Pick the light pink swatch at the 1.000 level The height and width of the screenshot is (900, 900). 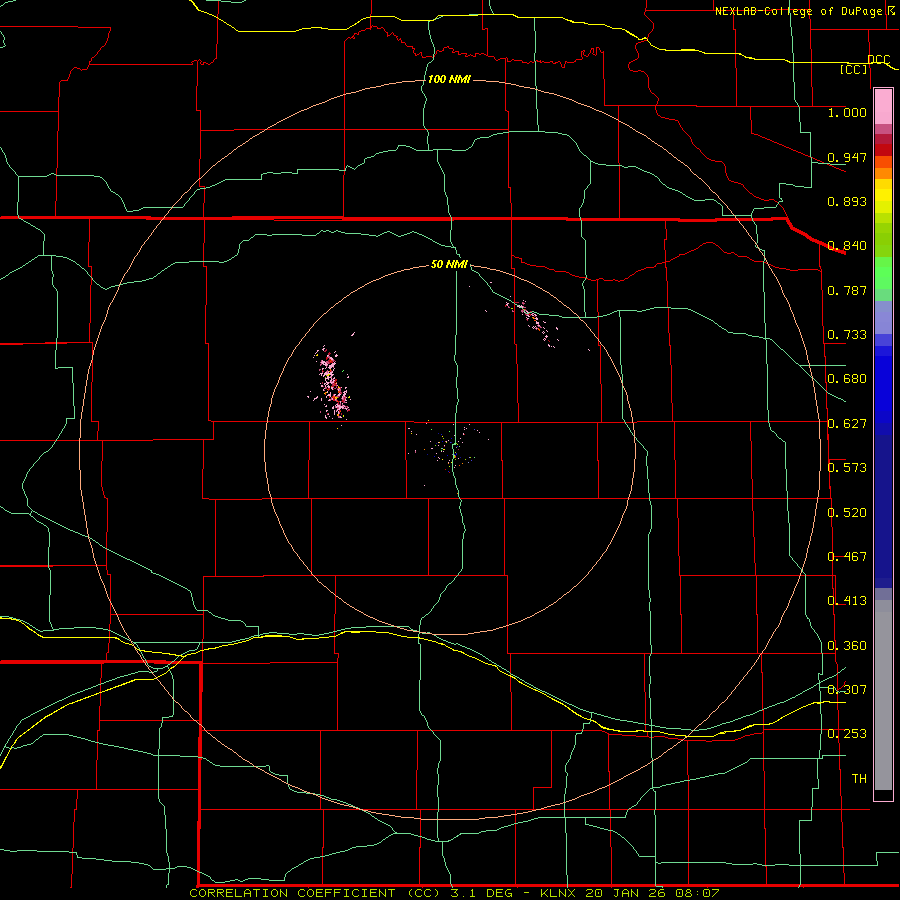point(883,107)
